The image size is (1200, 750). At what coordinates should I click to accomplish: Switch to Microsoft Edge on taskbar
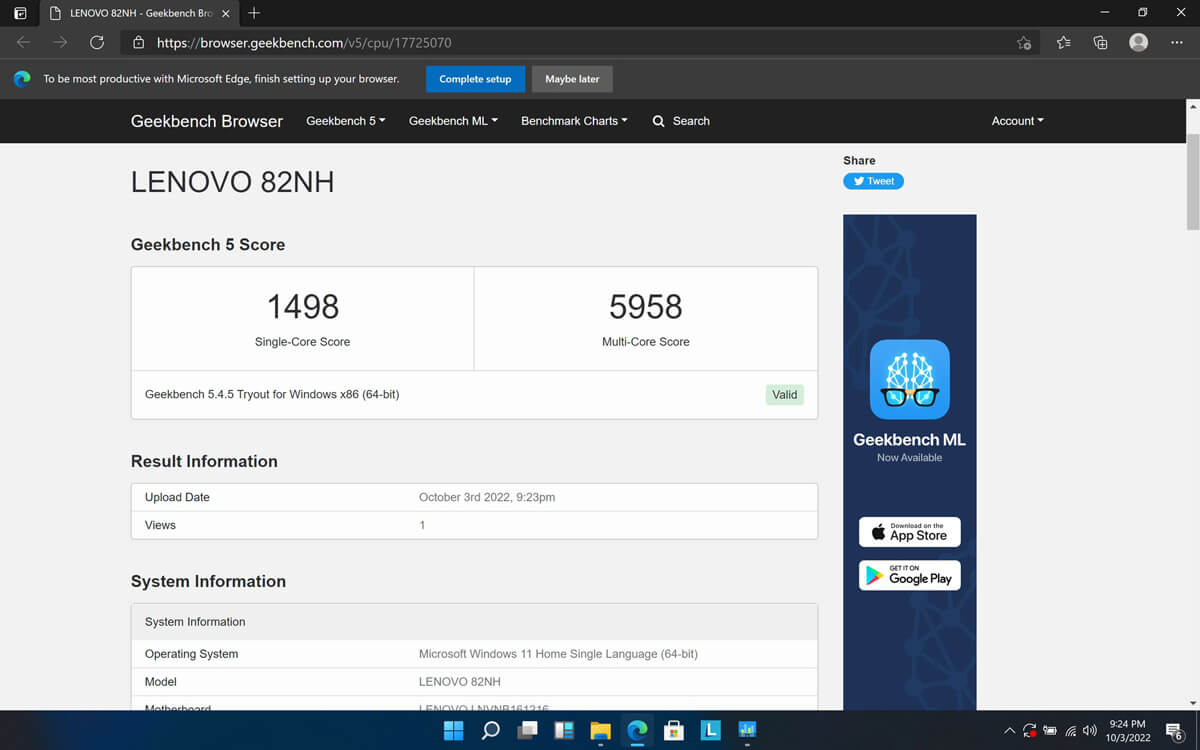pos(637,730)
